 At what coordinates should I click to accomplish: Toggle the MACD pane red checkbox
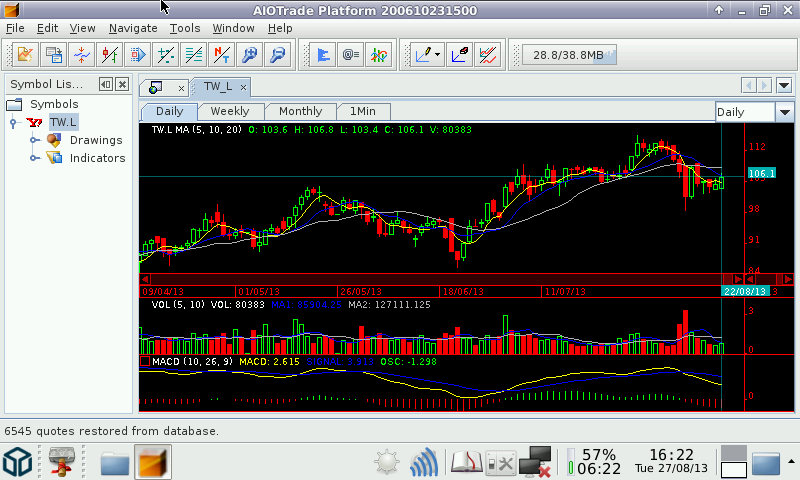[145, 361]
